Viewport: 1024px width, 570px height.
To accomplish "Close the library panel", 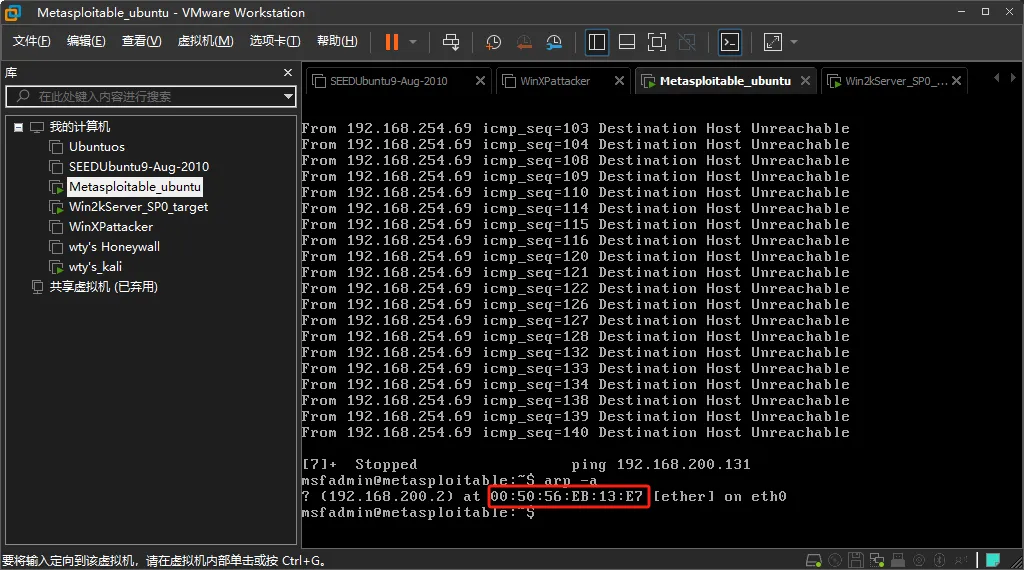I will tap(288, 72).
